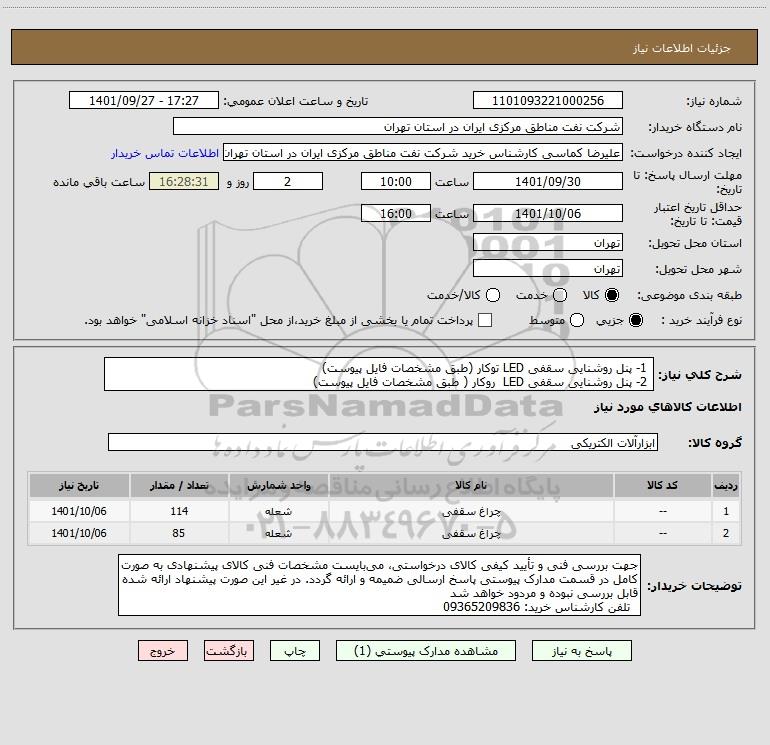
Task: Click the requester name field علیرضا کماسی
Action: [x=423, y=153]
